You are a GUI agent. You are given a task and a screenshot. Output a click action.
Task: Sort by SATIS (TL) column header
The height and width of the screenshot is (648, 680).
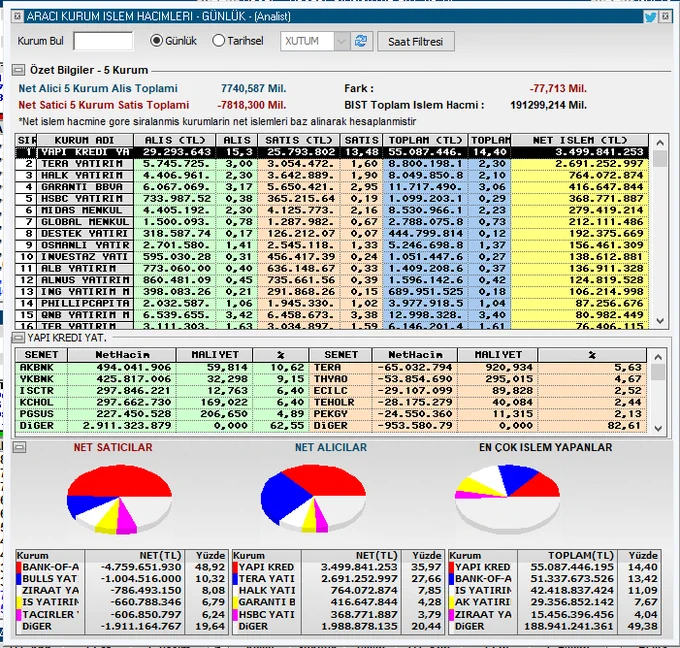pos(299,140)
